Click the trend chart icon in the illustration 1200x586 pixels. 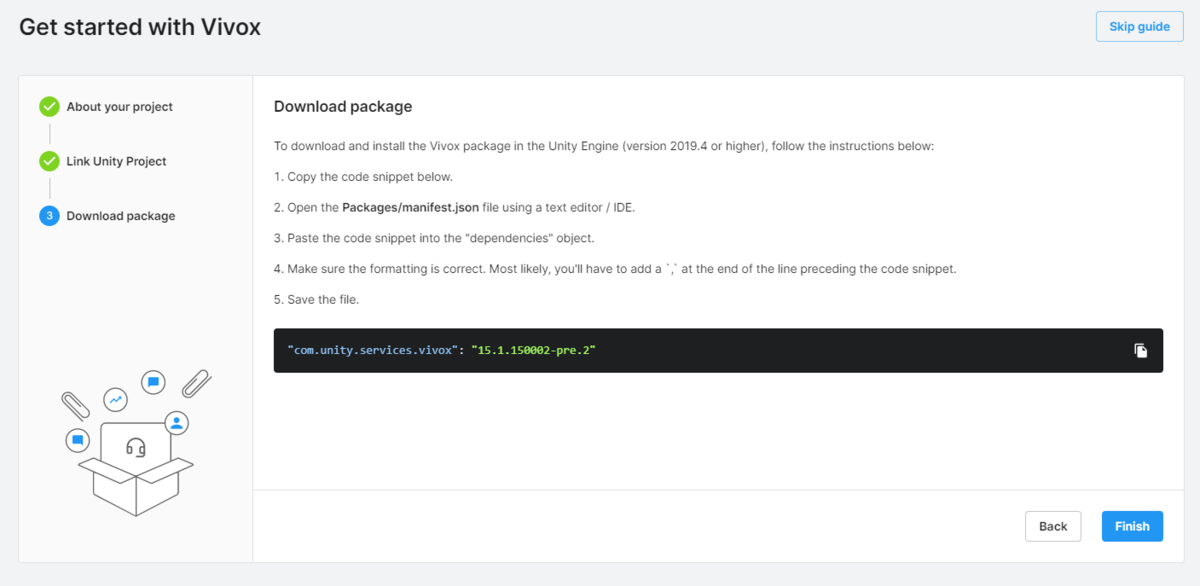pyautogui.click(x=116, y=400)
